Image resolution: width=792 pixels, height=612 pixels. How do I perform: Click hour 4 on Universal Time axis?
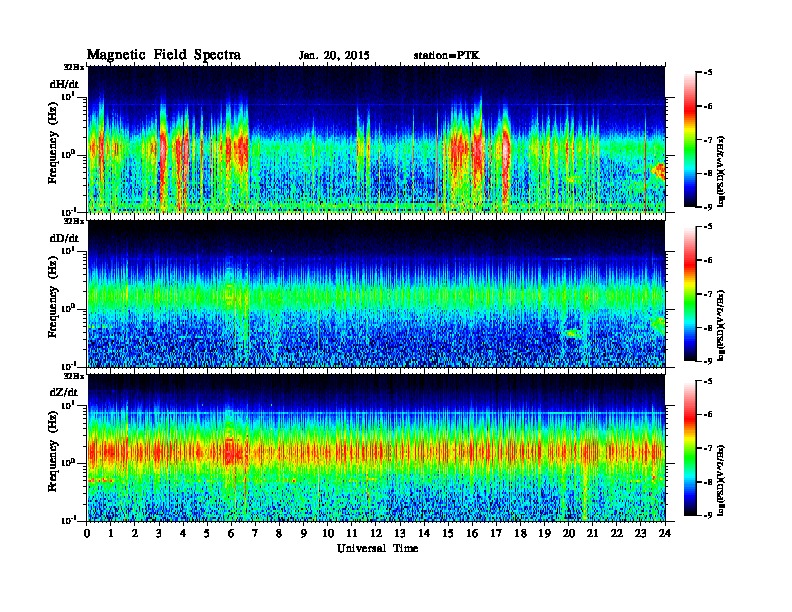click(x=183, y=534)
